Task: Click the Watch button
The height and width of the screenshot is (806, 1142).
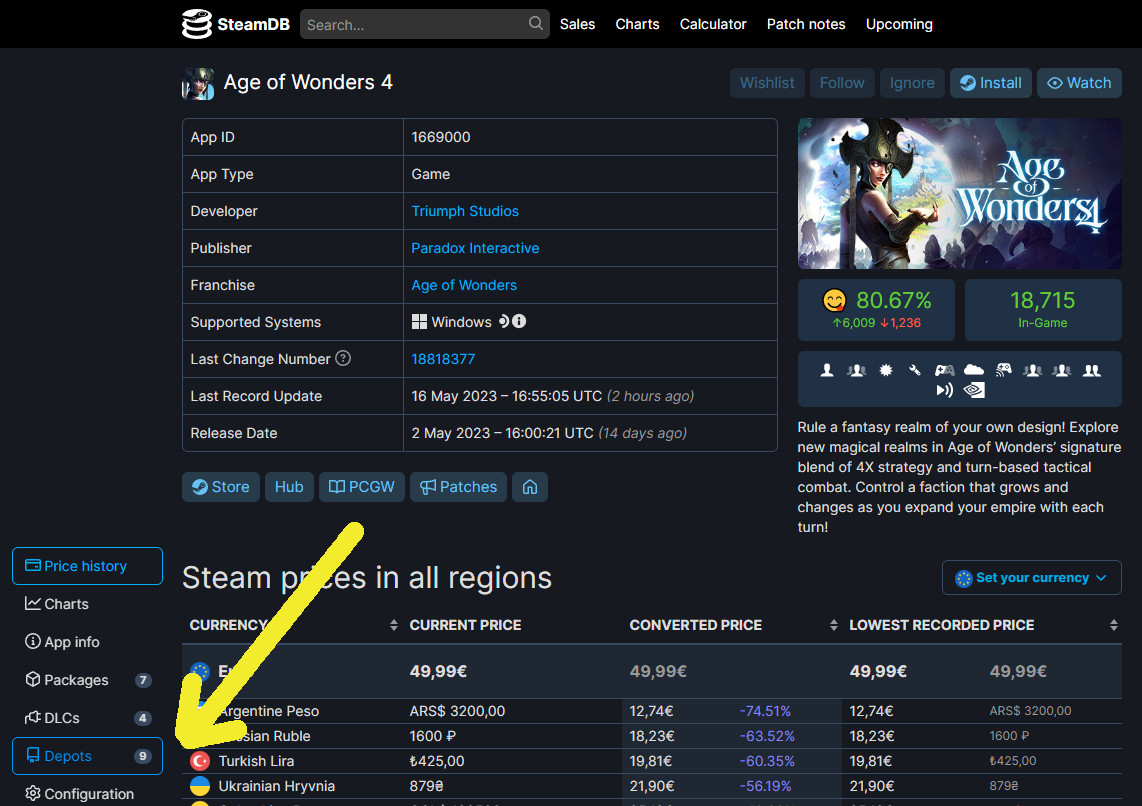Action: pos(1079,83)
